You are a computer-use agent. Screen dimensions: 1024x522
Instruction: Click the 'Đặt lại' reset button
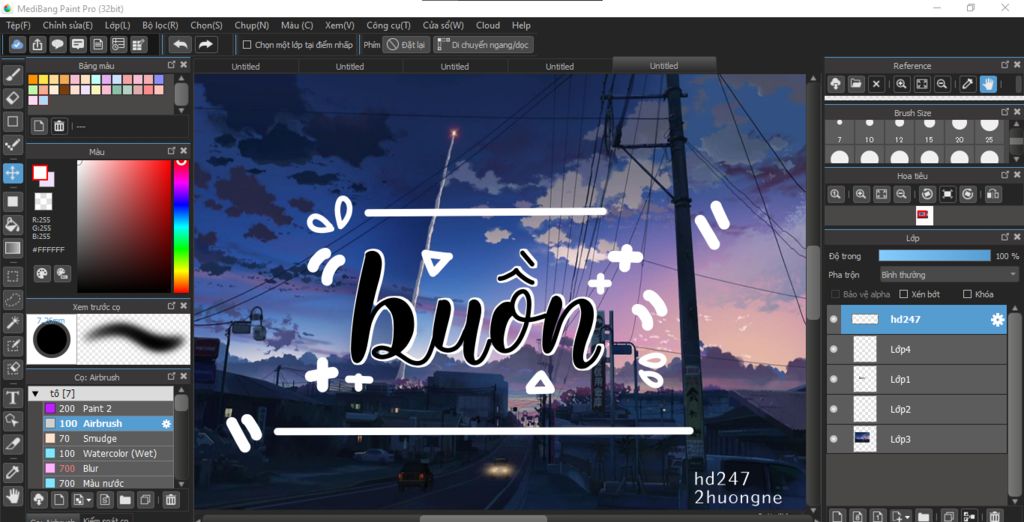[x=406, y=44]
